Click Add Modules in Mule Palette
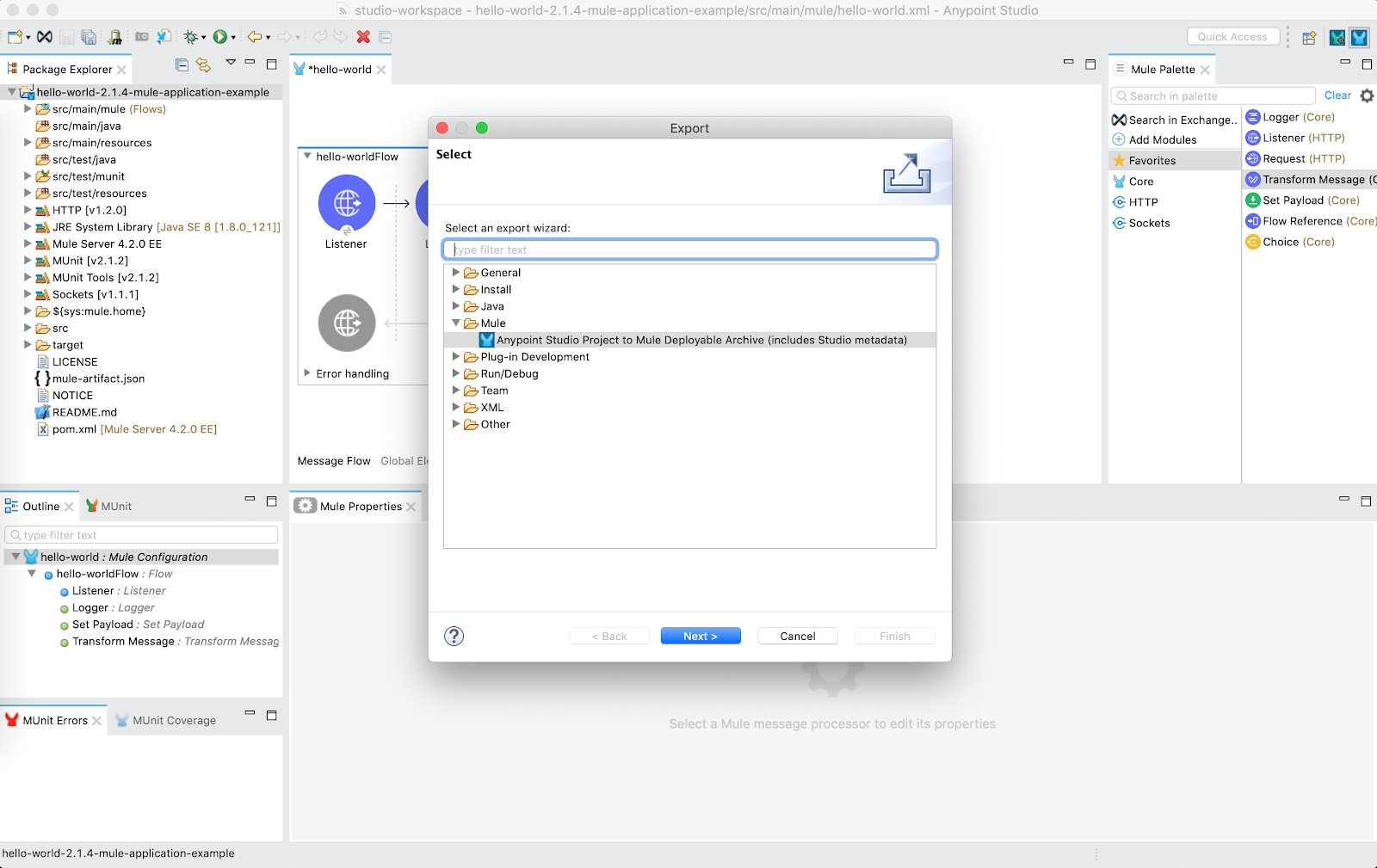The image size is (1377, 868). point(1154,140)
